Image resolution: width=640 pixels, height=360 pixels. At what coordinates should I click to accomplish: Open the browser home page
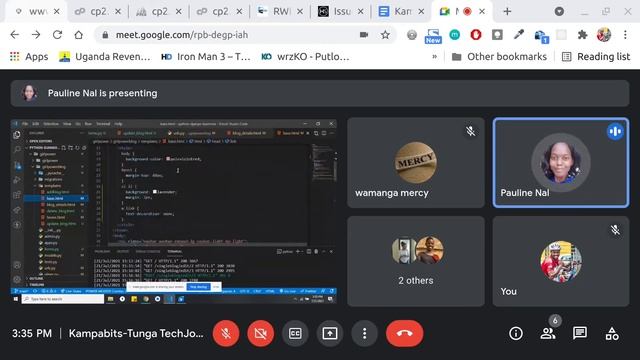click(78, 35)
